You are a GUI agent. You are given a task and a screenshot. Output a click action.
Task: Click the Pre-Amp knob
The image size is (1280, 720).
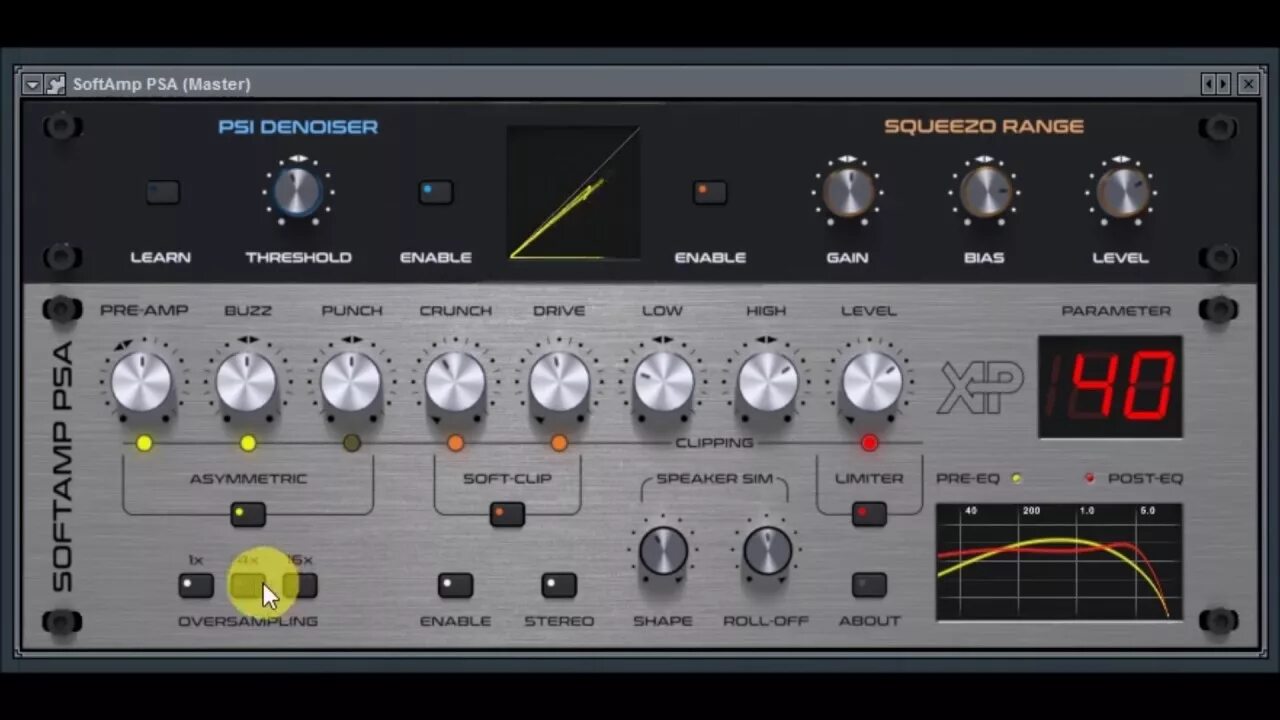[142, 382]
